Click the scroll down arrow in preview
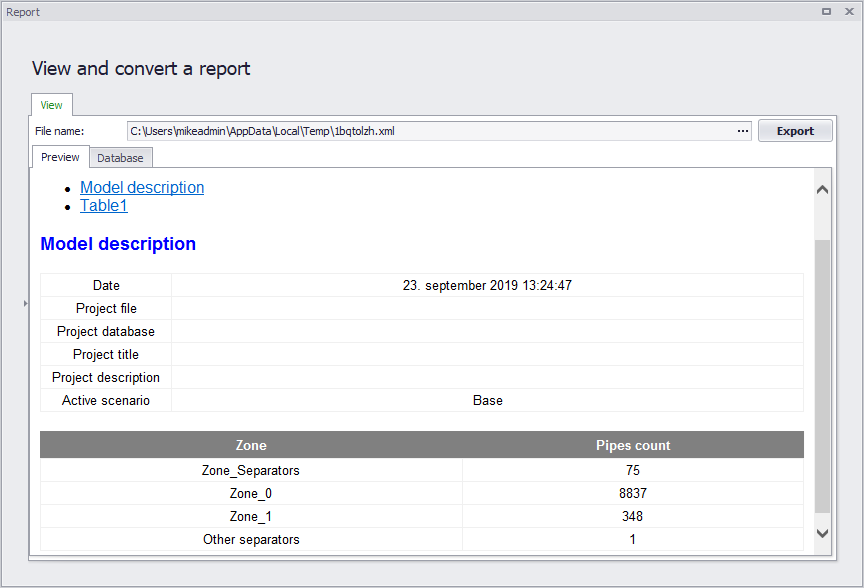 pos(822,533)
